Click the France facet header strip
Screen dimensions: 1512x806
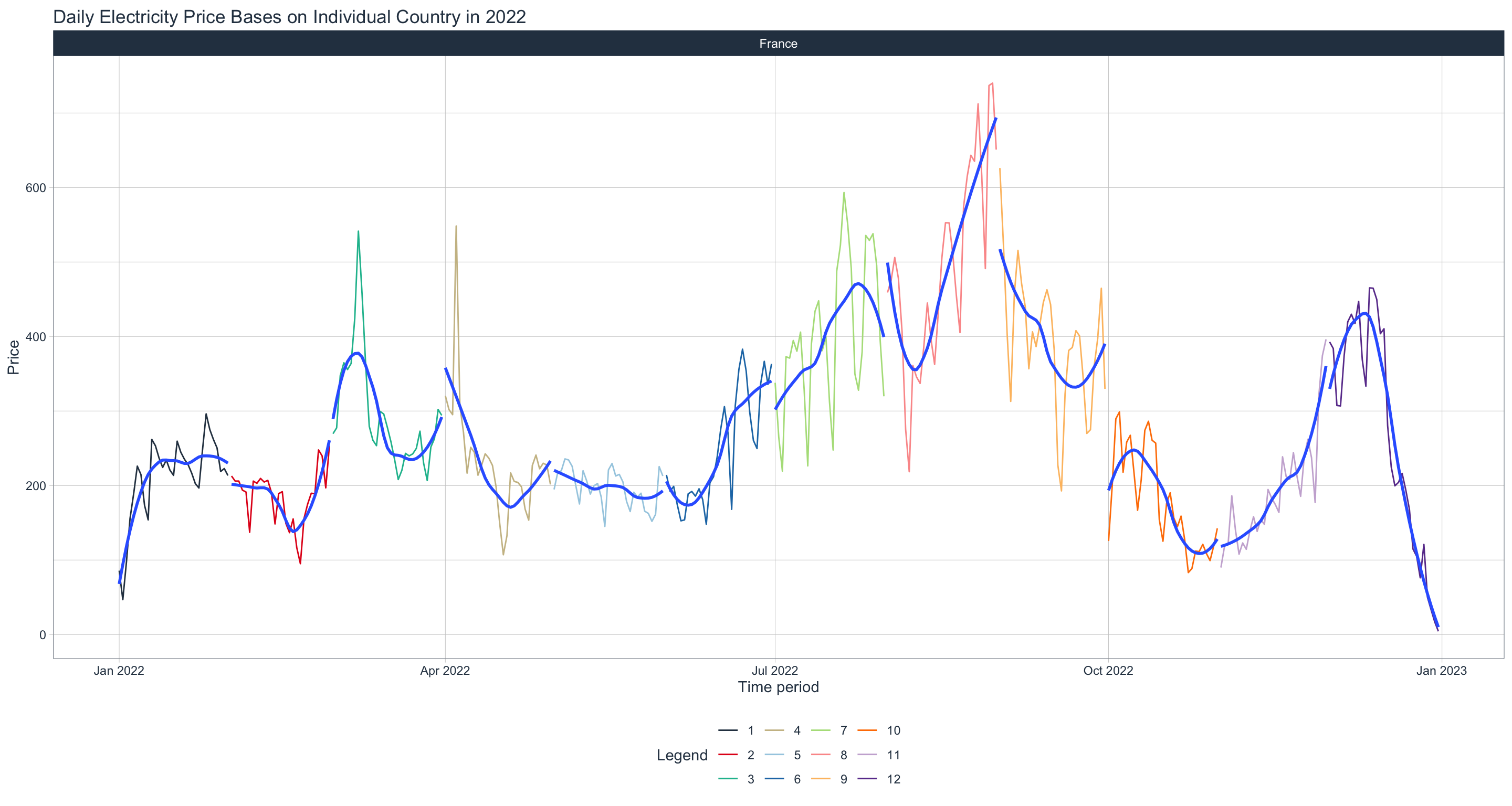click(x=778, y=44)
